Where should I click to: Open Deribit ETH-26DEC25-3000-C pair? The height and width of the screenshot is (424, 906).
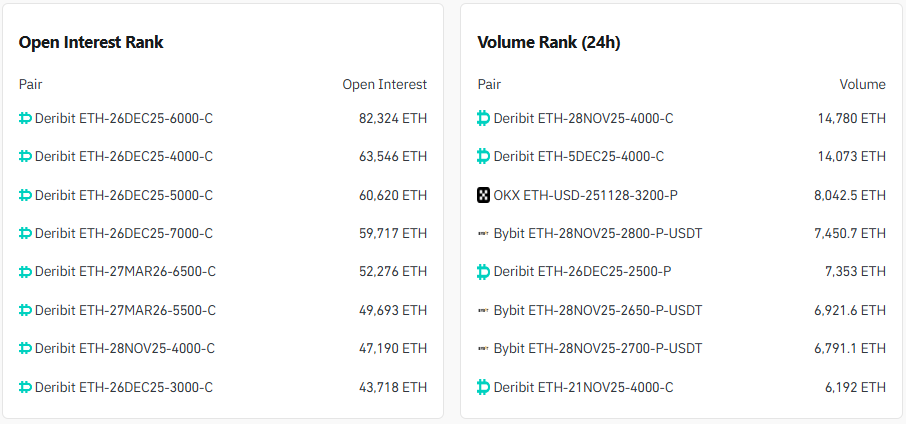pyautogui.click(x=124, y=387)
